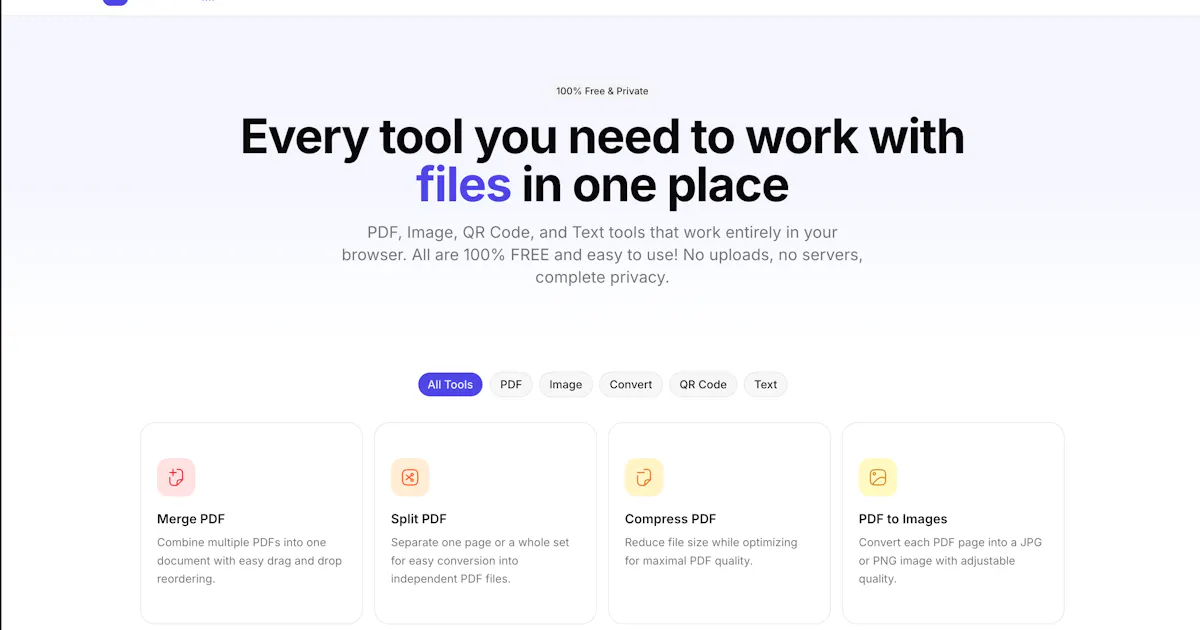Viewport: 1200px width, 630px height.
Task: Select the All Tools filter tab
Action: [x=450, y=384]
